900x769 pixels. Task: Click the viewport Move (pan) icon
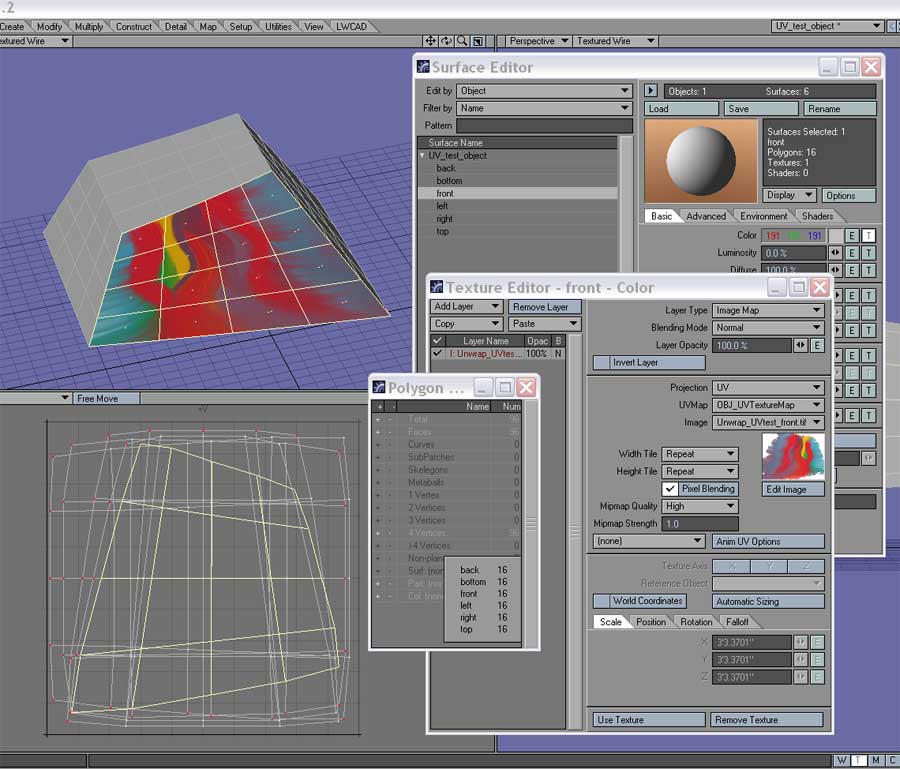click(x=430, y=41)
